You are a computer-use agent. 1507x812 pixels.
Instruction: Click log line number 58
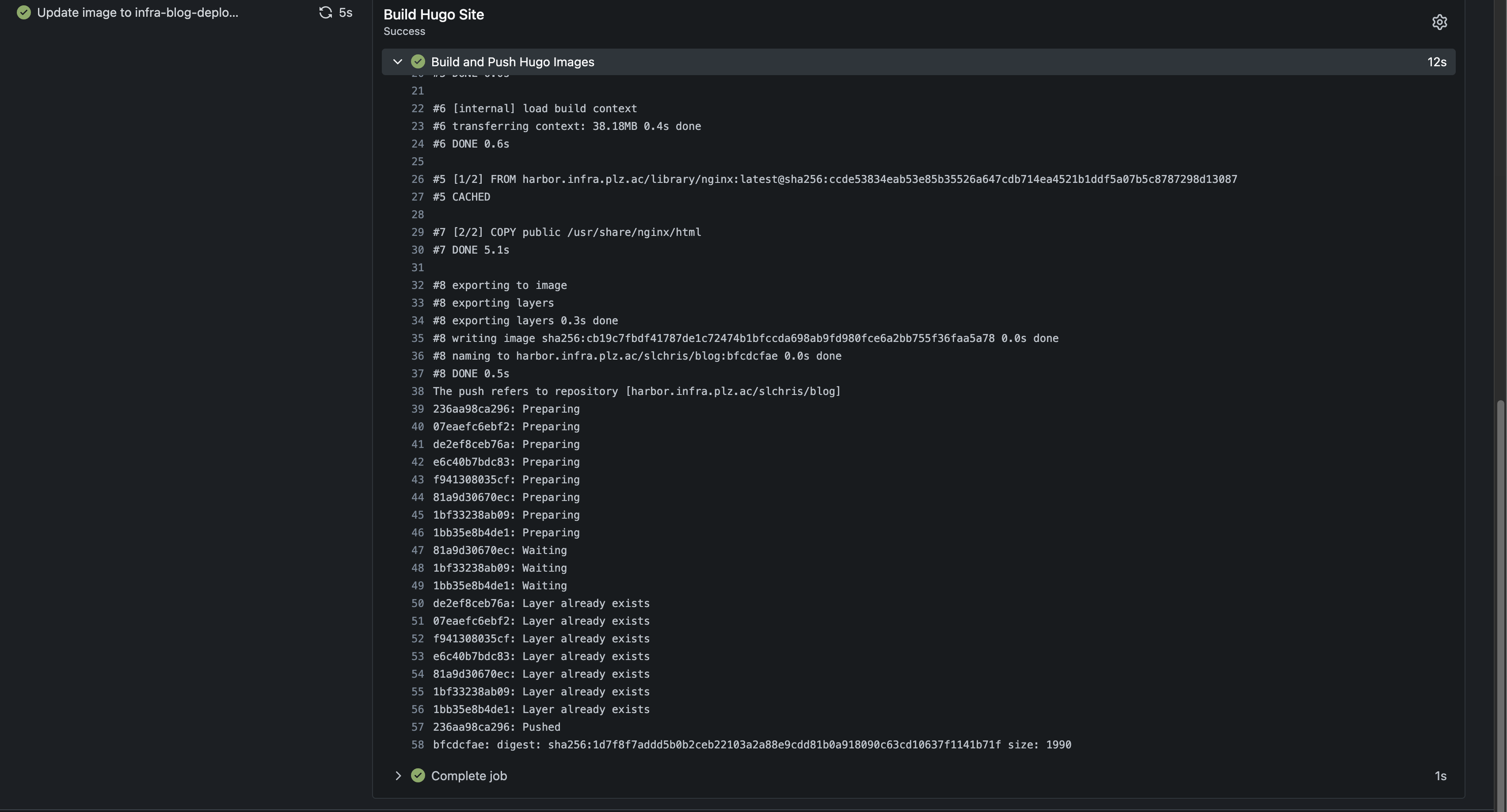coord(417,744)
